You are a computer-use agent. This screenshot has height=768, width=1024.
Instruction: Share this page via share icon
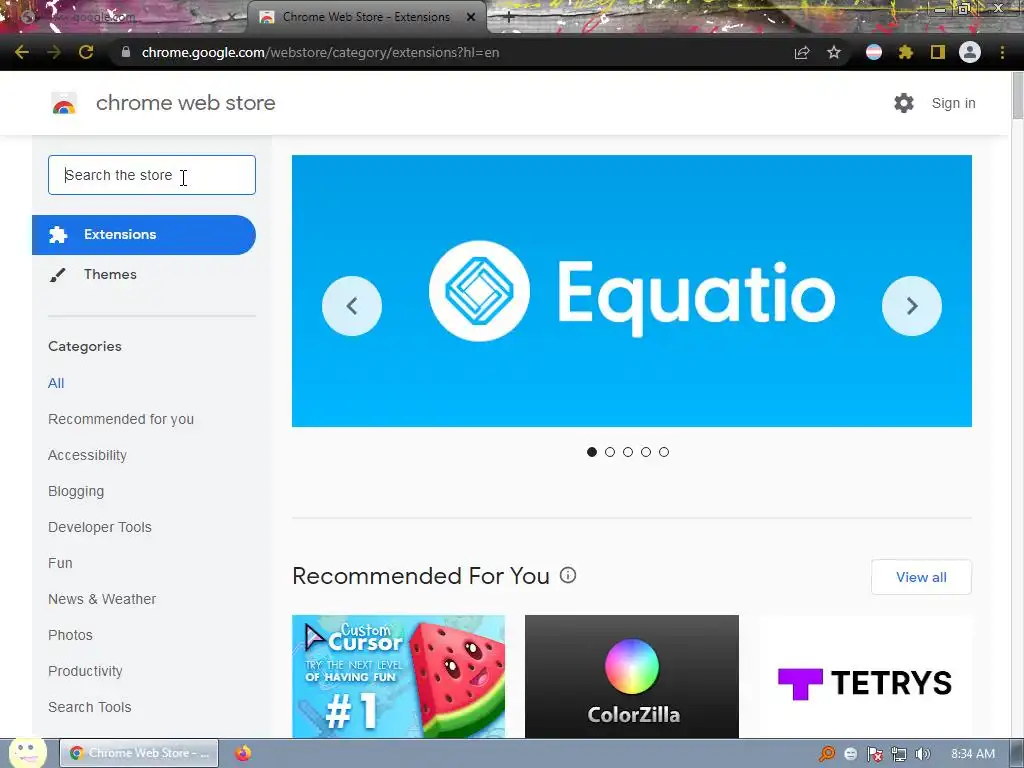pyautogui.click(x=802, y=52)
